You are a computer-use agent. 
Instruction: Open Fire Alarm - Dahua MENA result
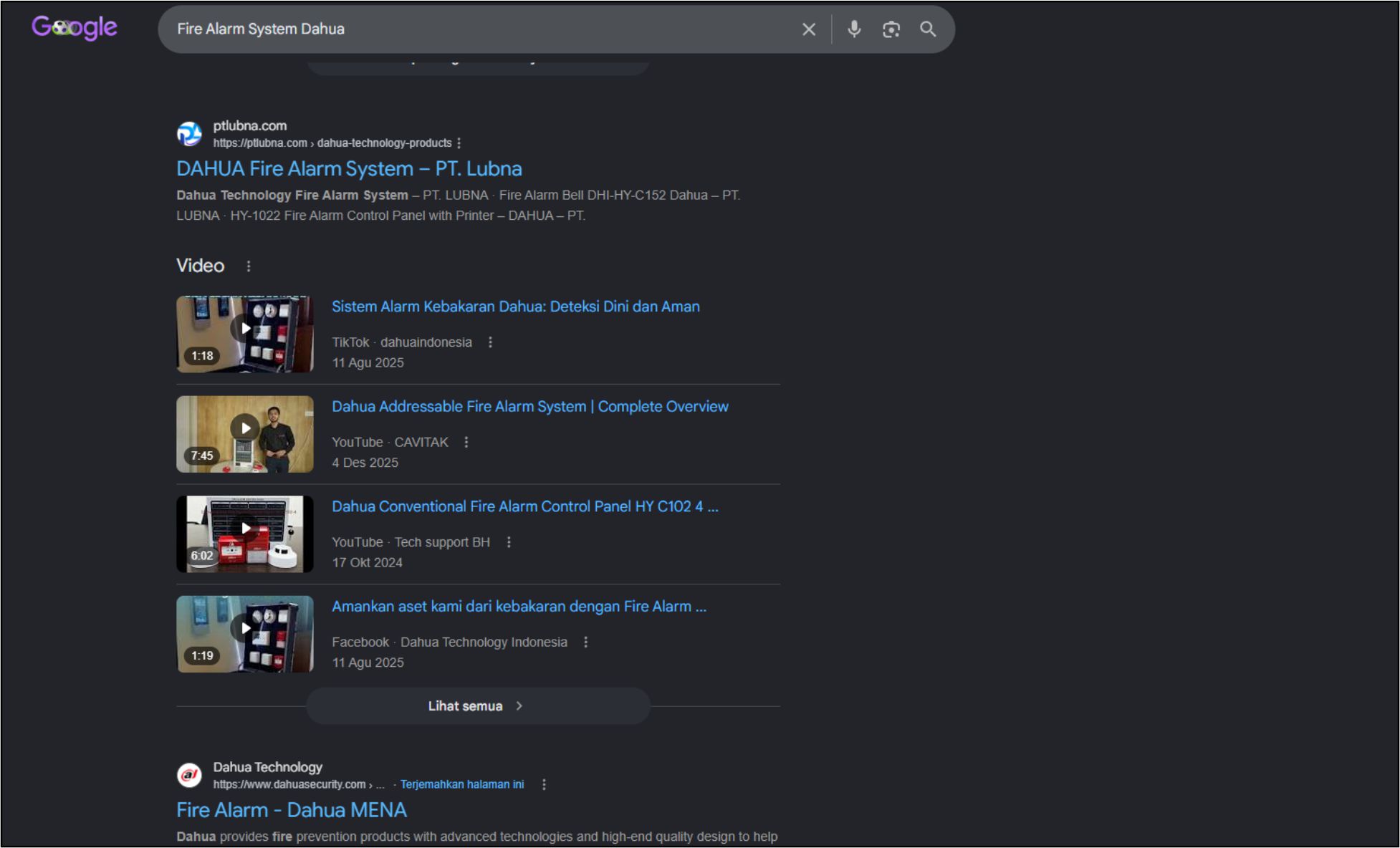click(x=292, y=810)
